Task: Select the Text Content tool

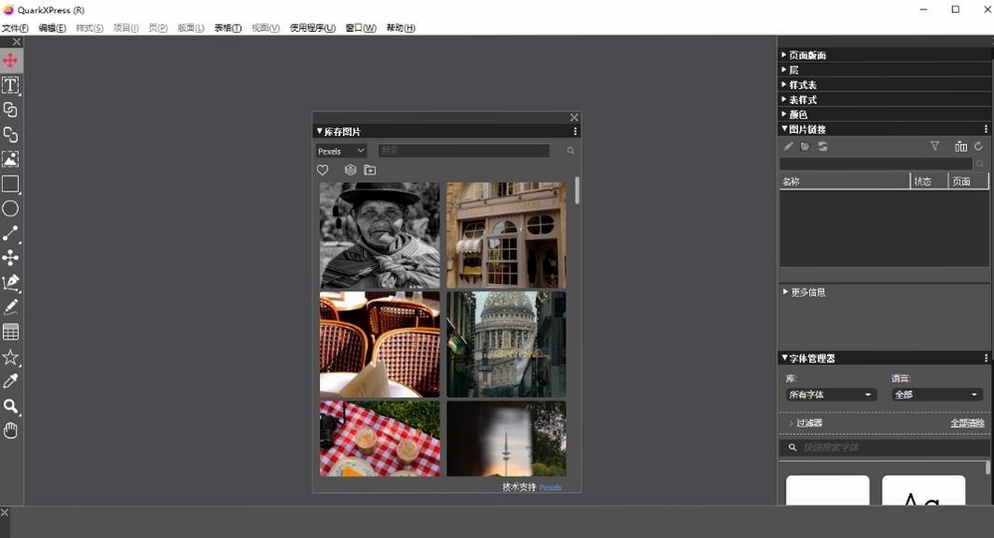Action: click(x=11, y=85)
